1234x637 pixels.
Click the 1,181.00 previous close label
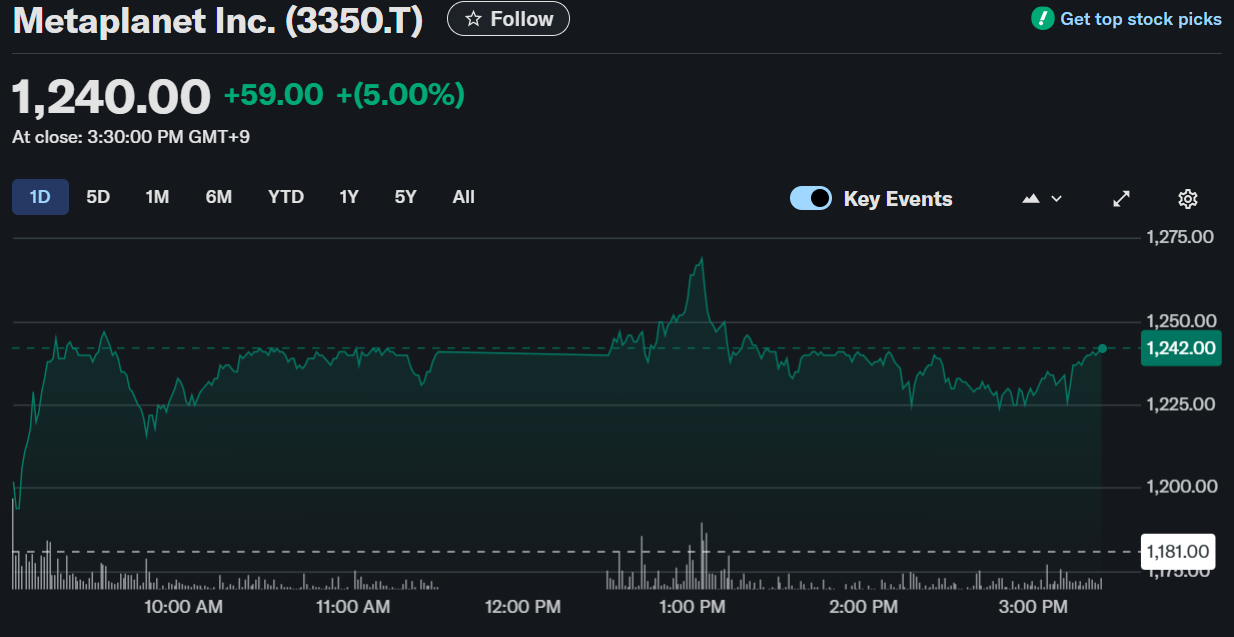click(x=1178, y=551)
